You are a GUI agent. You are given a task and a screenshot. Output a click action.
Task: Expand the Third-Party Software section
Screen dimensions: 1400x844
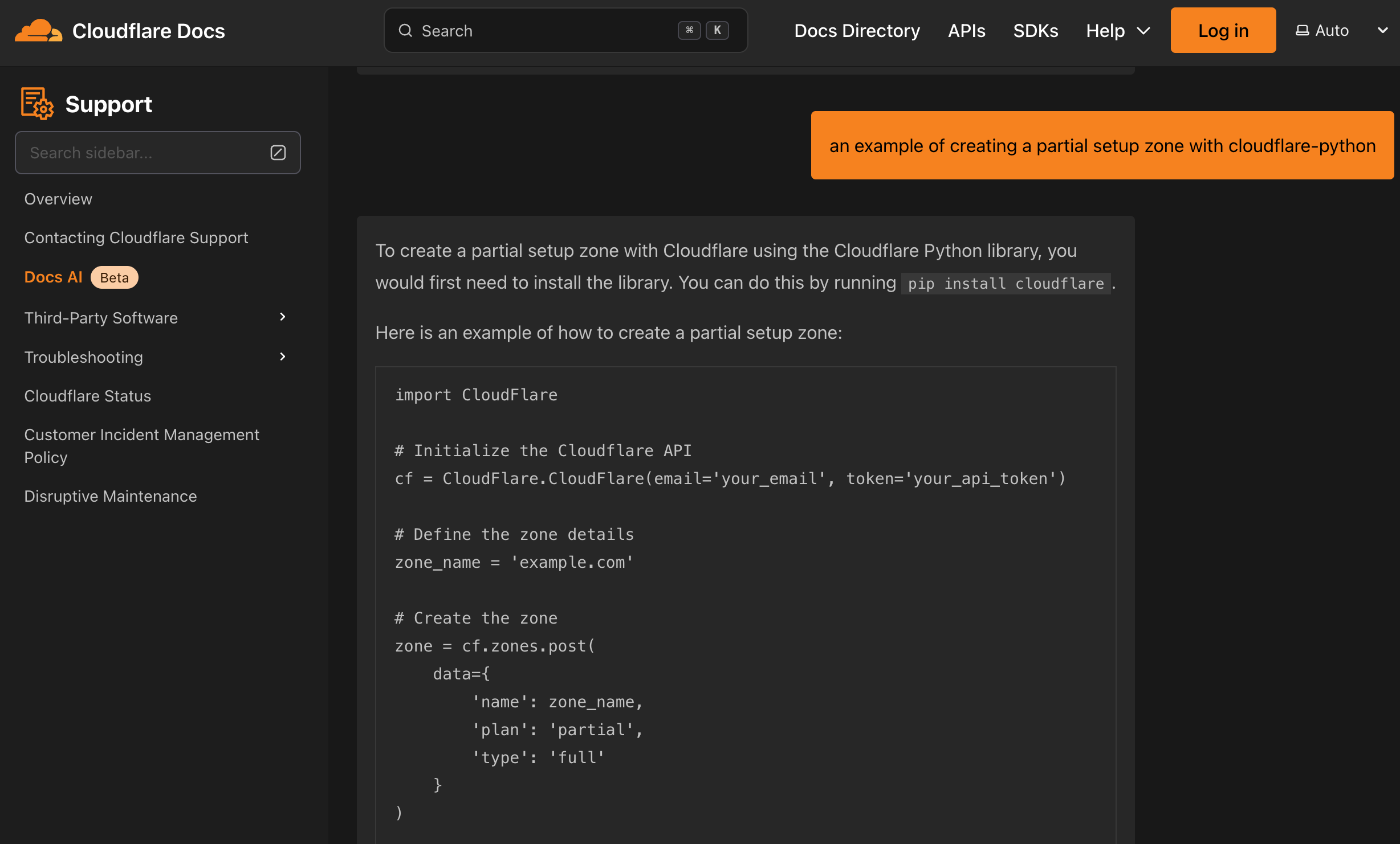tap(282, 317)
